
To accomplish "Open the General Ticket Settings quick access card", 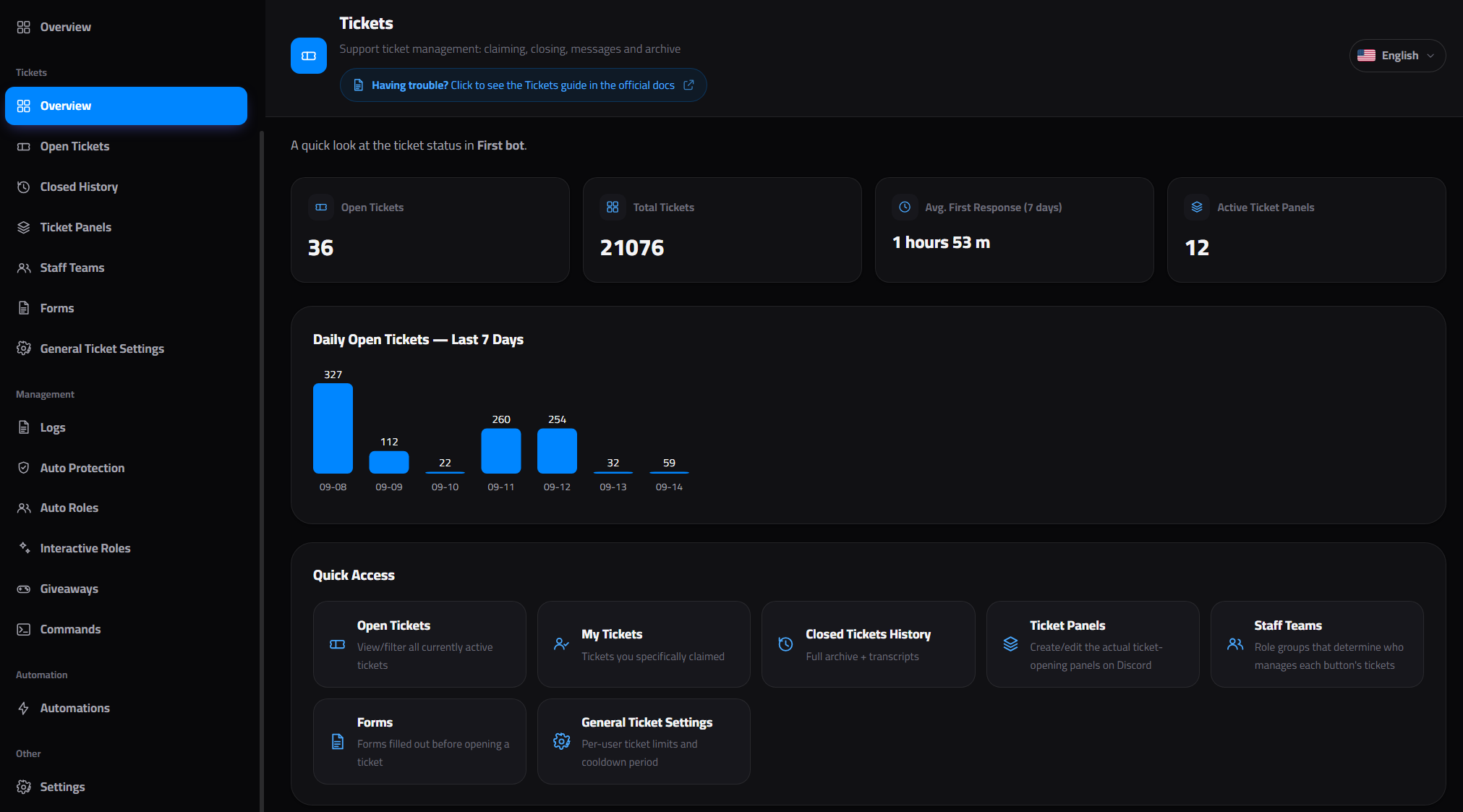I will 644,741.
